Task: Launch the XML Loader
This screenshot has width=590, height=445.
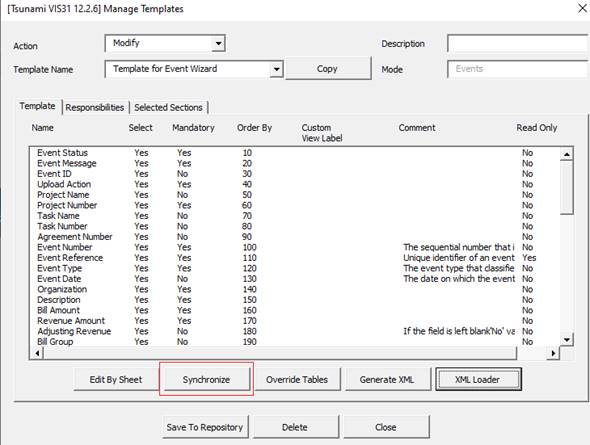Action: pos(478,379)
